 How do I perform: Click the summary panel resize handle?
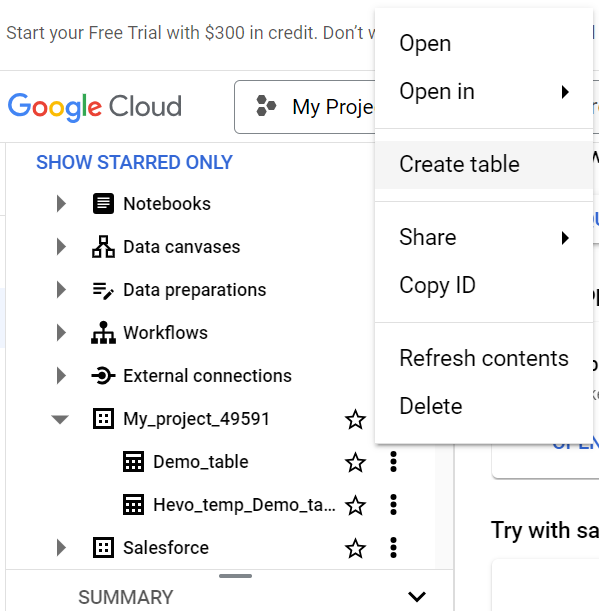tap(235, 576)
